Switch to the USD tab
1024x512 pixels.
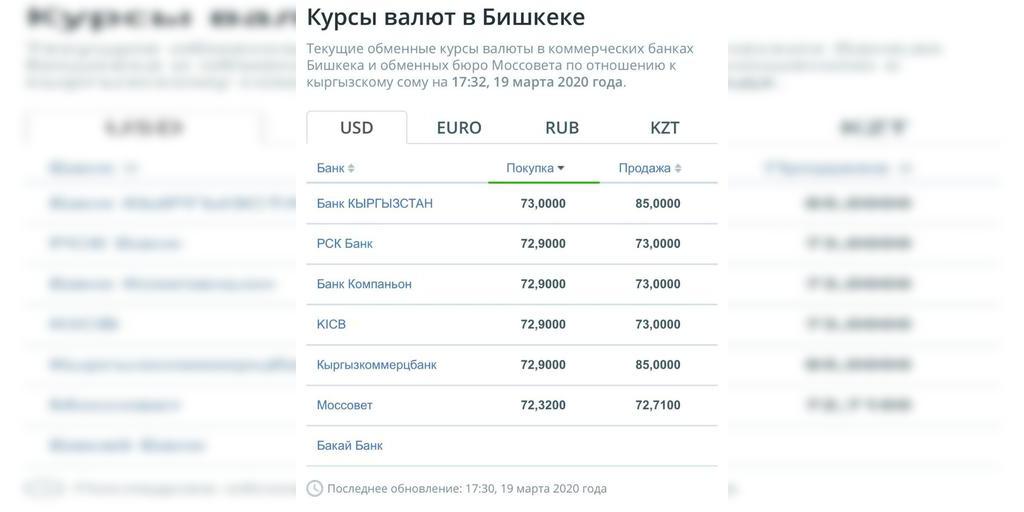[357, 127]
